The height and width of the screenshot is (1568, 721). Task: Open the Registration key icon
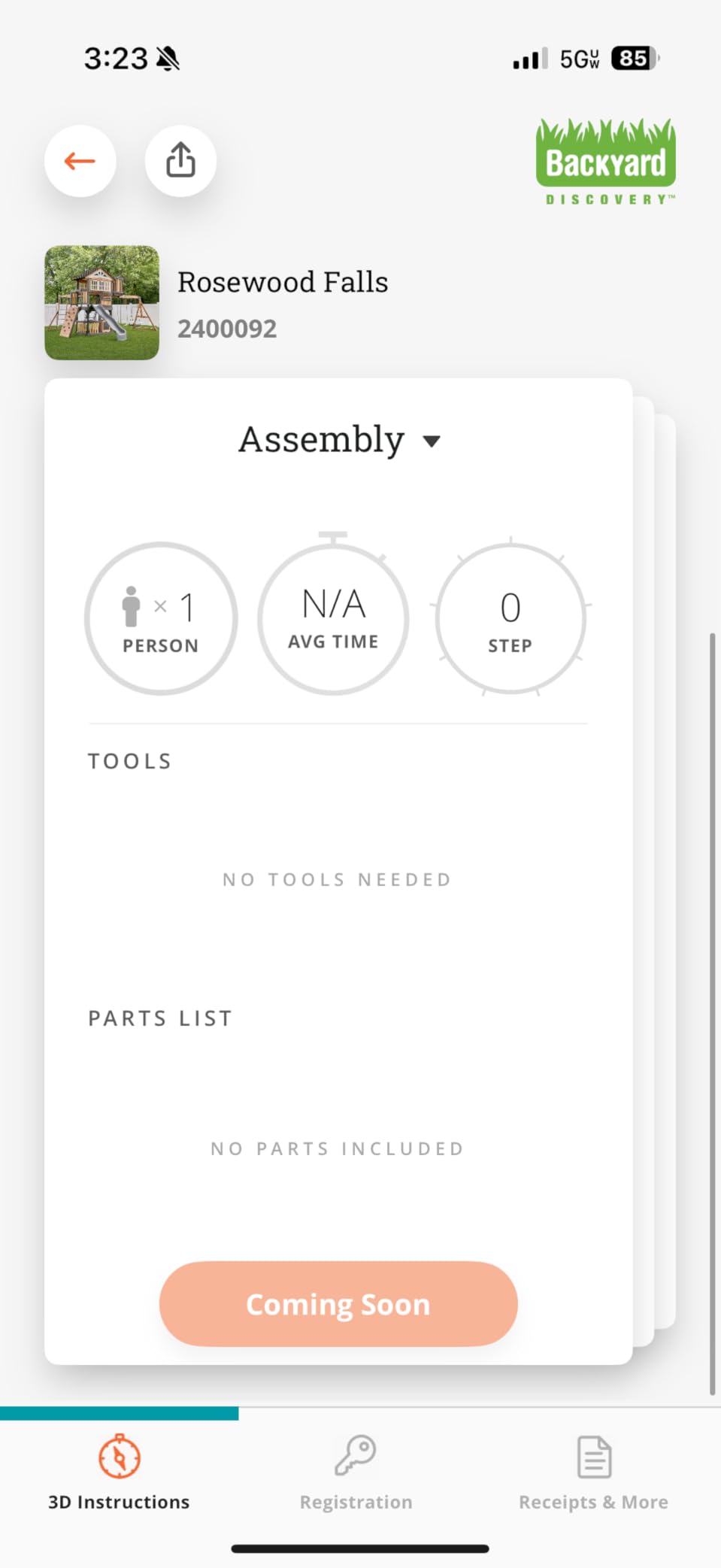click(x=356, y=1456)
